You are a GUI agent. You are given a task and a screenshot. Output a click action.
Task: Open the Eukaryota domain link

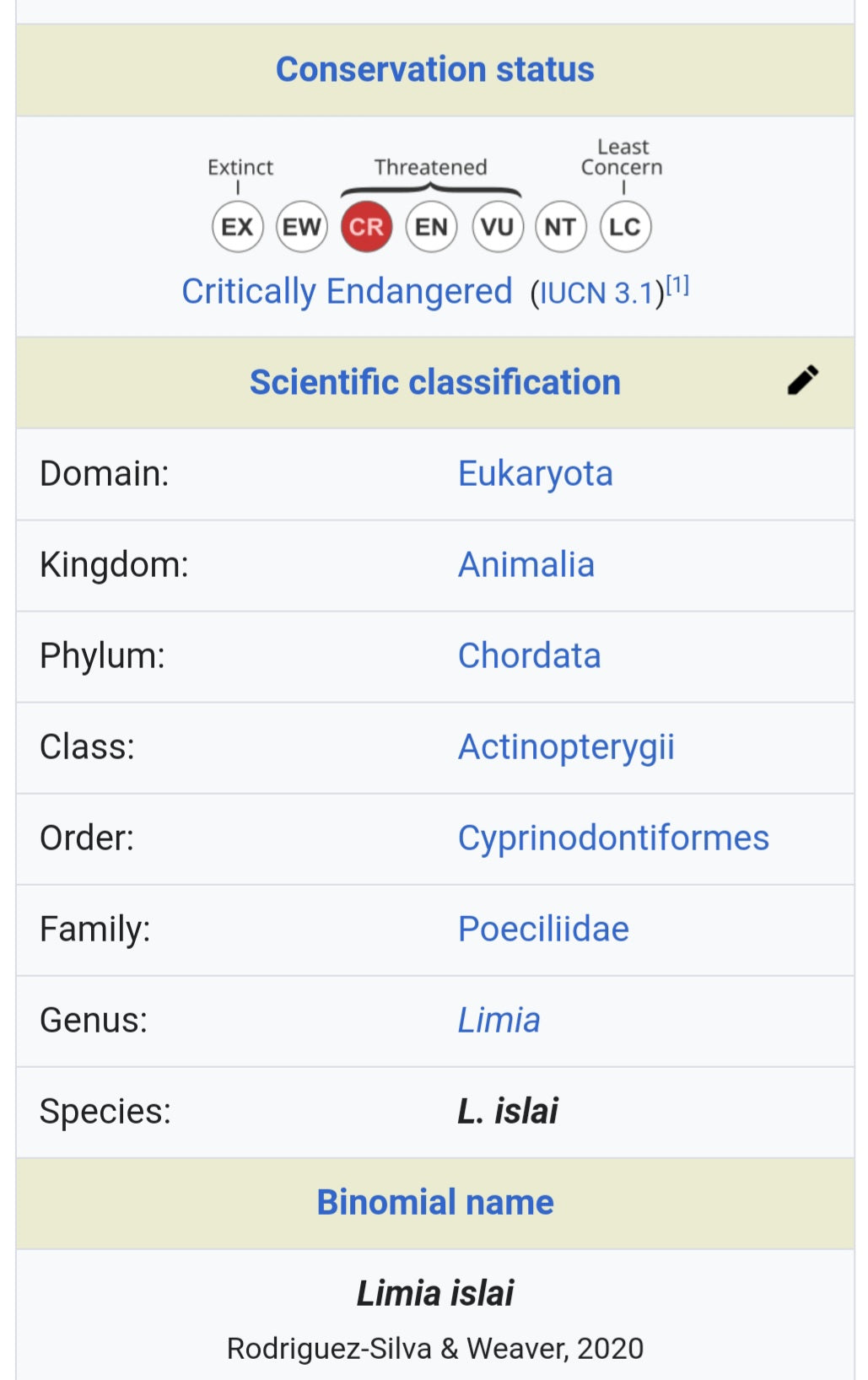coord(536,474)
